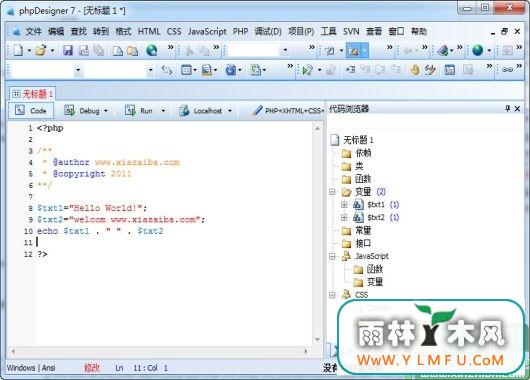Open the second empty combo box in the second toolbar

[x=150, y=70]
